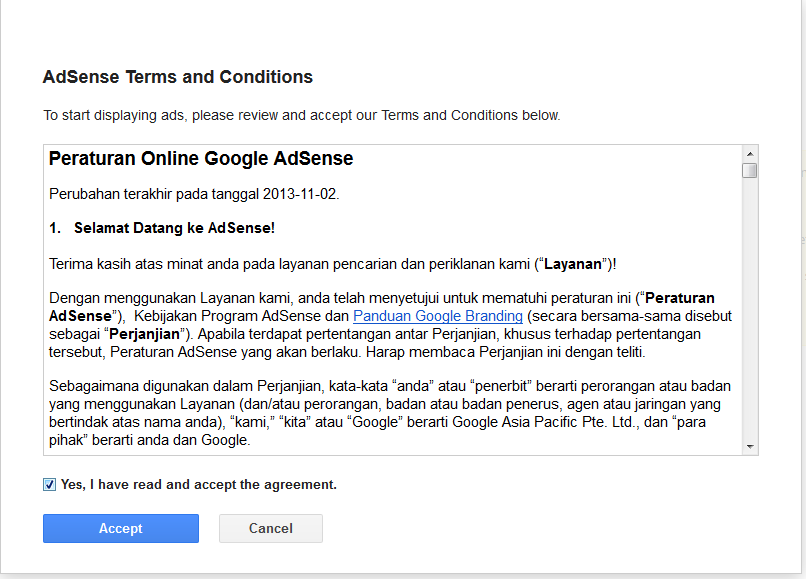The height and width of the screenshot is (579, 806).
Task: Enable the "Yes, I have read and accept" checkbox
Action: (49, 484)
